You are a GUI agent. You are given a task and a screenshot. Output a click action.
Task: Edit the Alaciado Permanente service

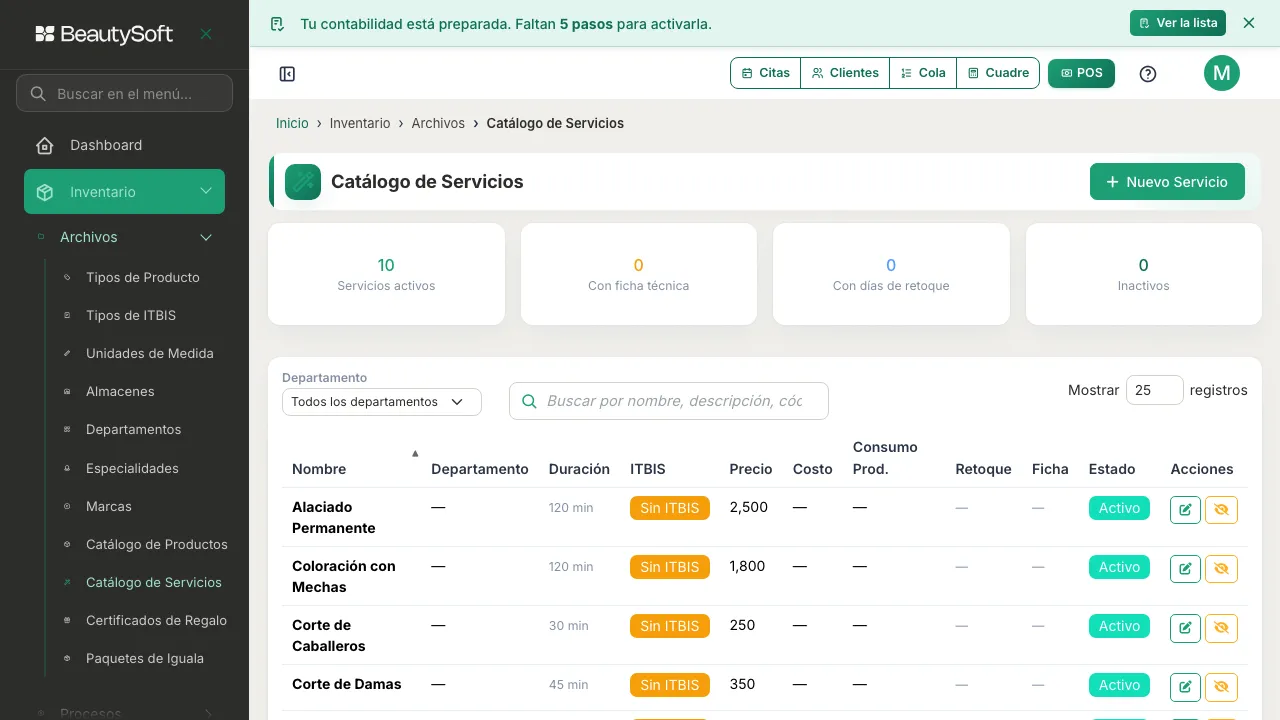coord(1185,510)
